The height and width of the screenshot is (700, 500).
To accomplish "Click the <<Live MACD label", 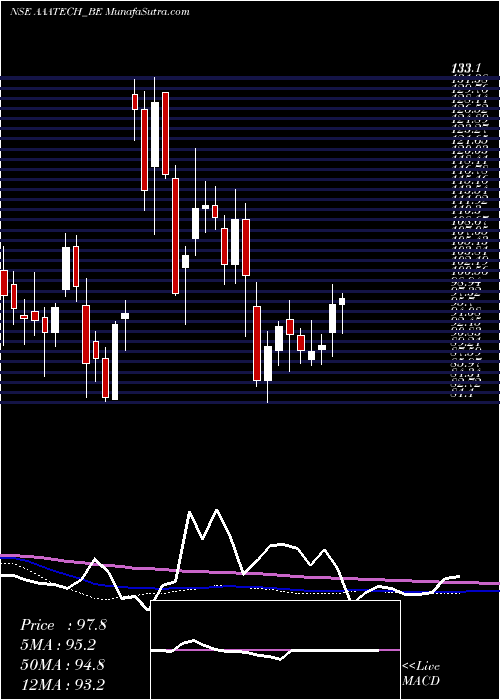I will [x=421, y=674].
